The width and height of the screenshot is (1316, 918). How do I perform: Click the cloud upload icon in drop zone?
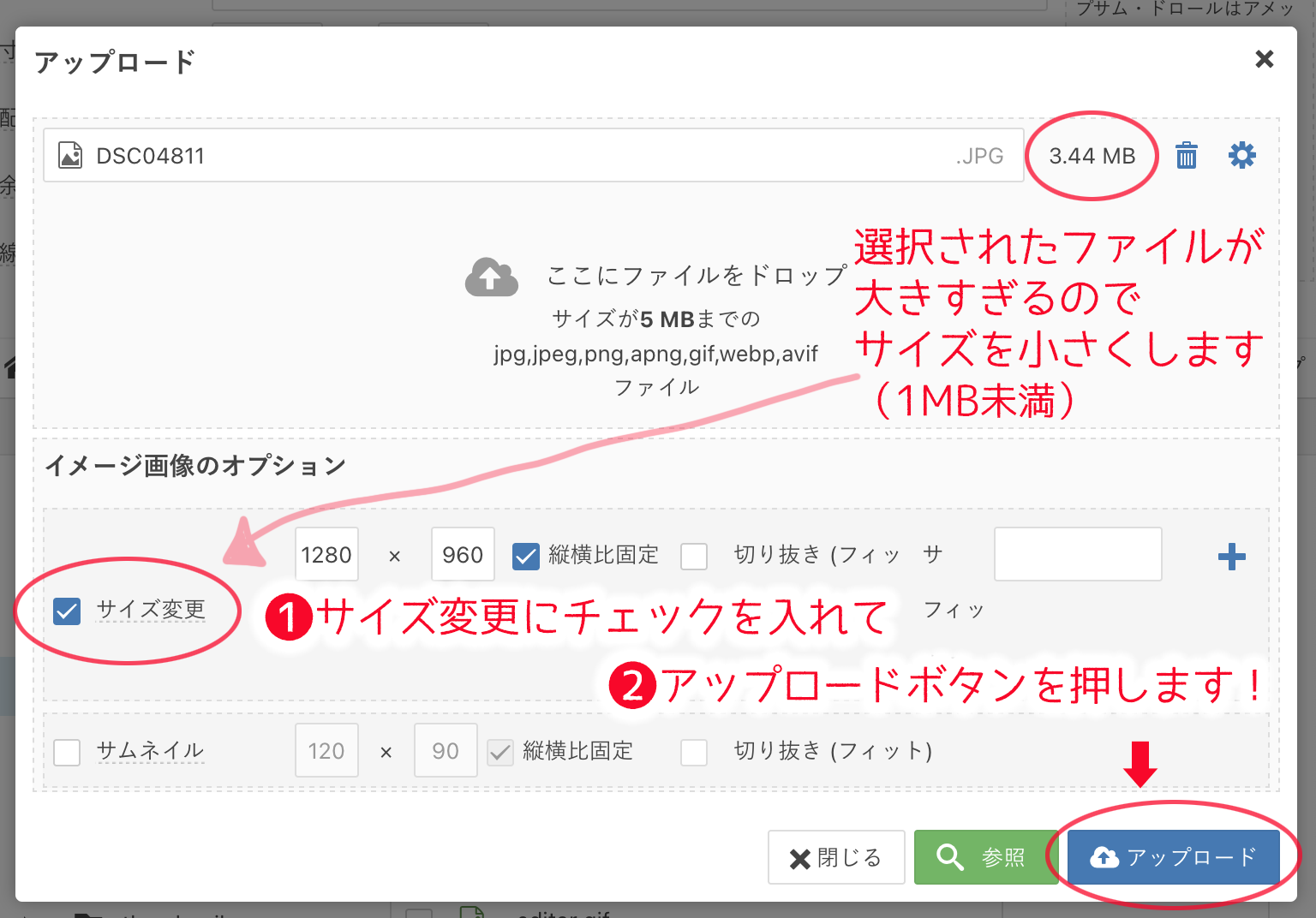click(x=491, y=277)
